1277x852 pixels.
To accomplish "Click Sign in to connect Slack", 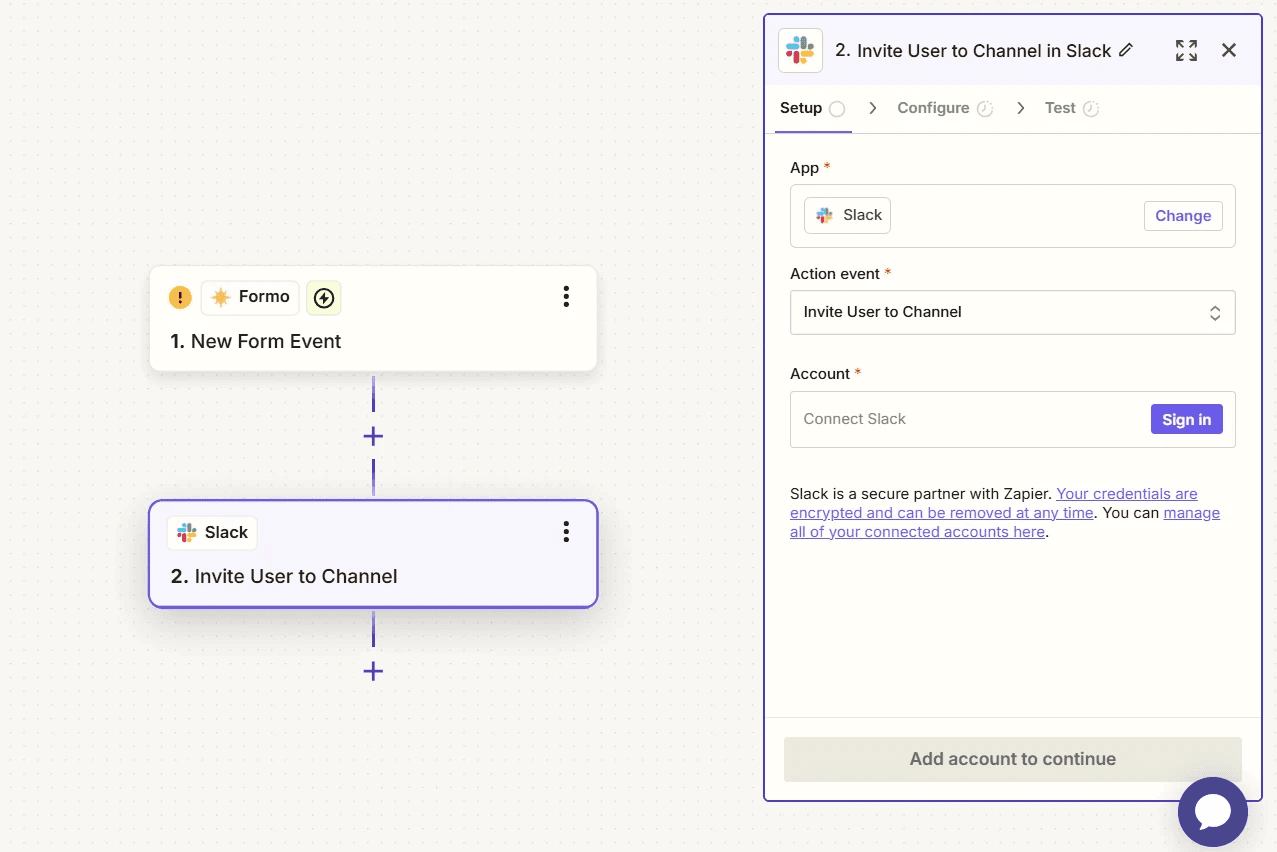I will click(x=1186, y=419).
